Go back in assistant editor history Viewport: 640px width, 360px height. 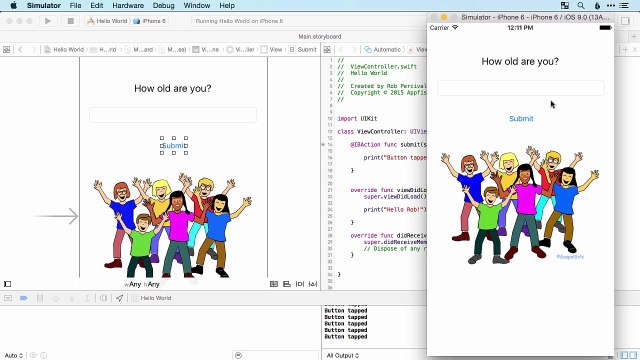pyautogui.click(x=341, y=49)
